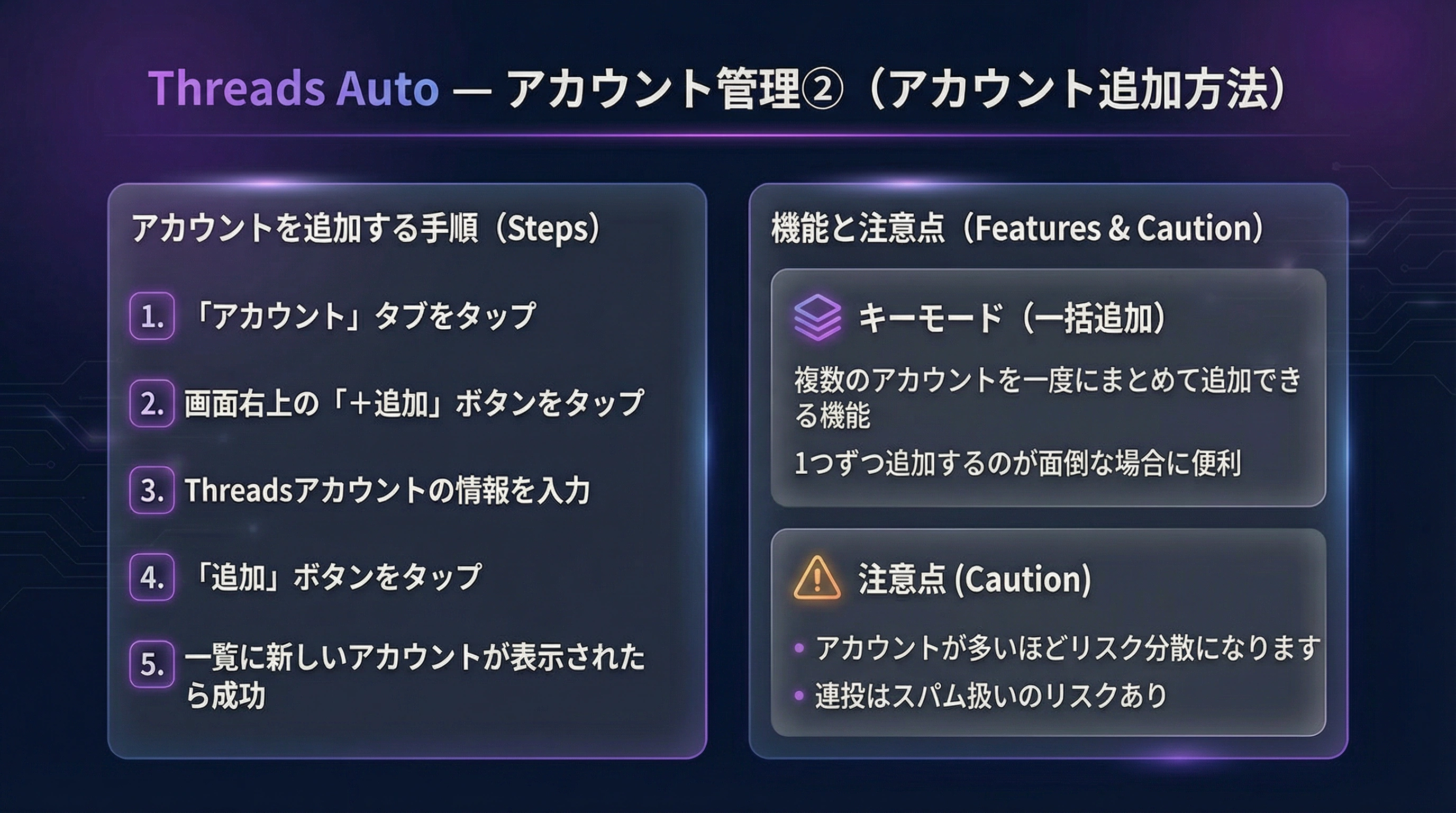
Task: Select the step 4 number badge
Action: [151, 577]
